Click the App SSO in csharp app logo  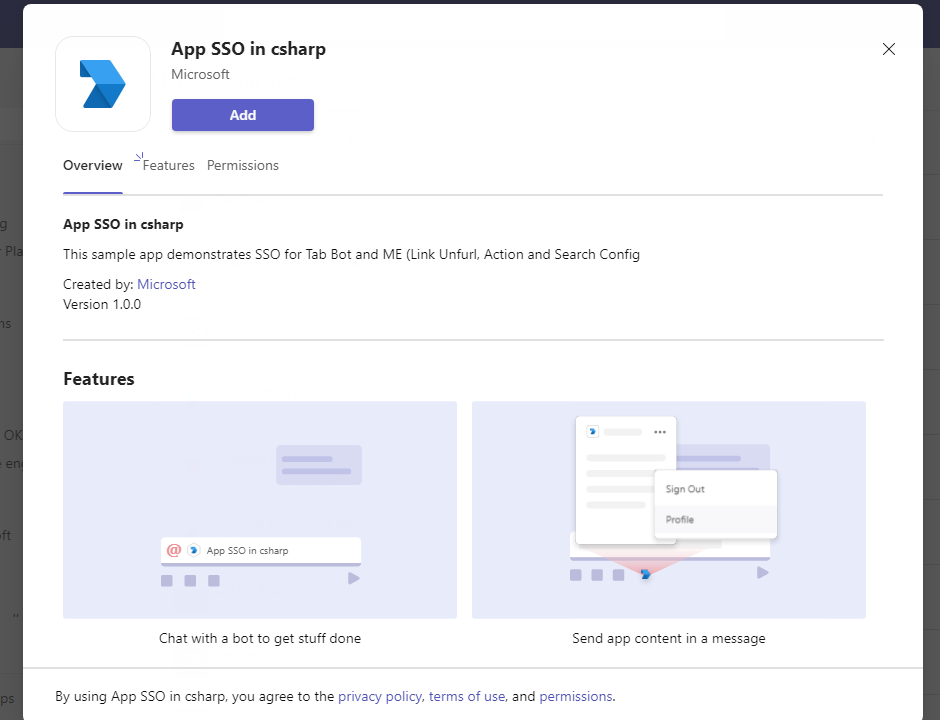click(102, 83)
